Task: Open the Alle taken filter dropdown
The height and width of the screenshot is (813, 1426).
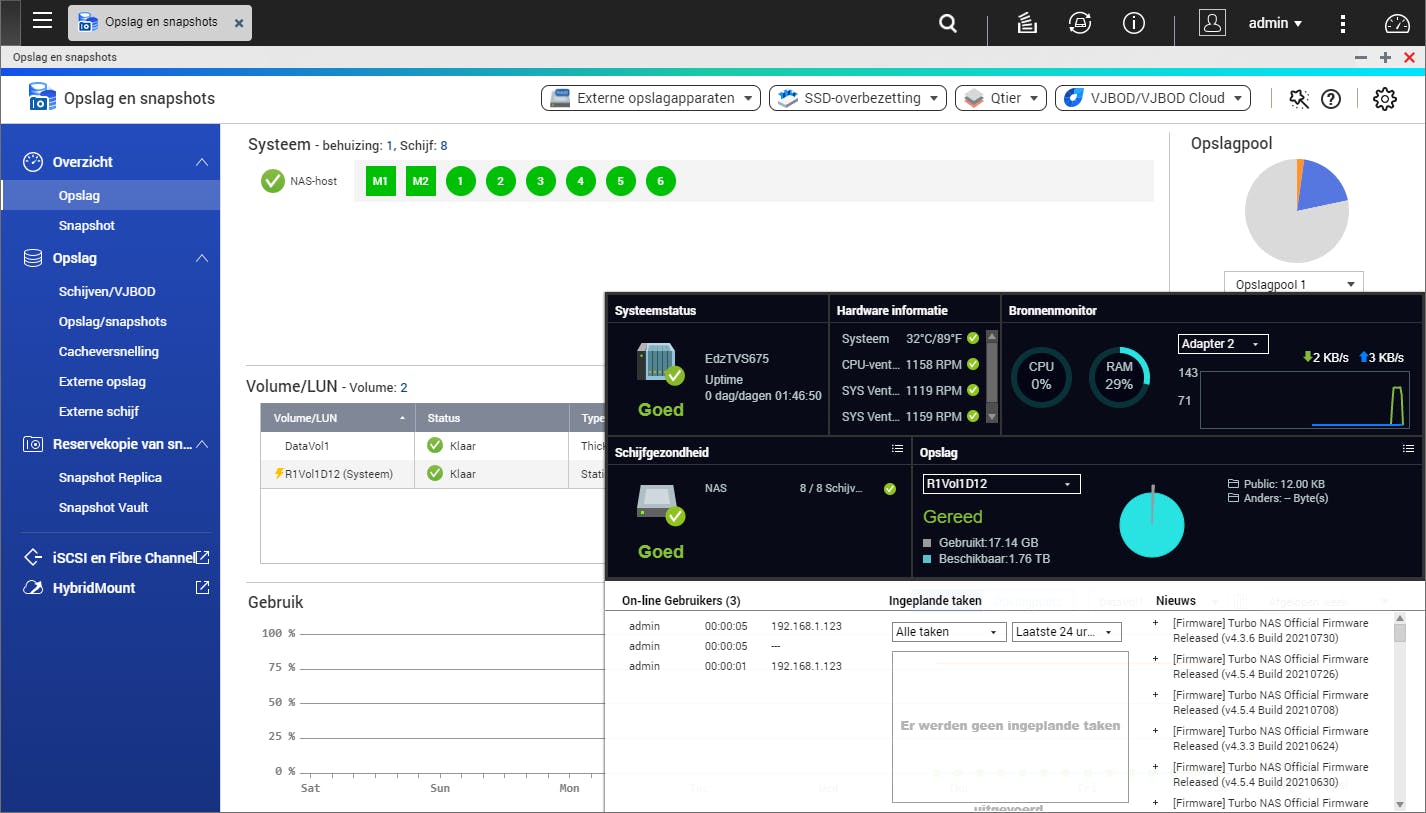Action: (948, 632)
